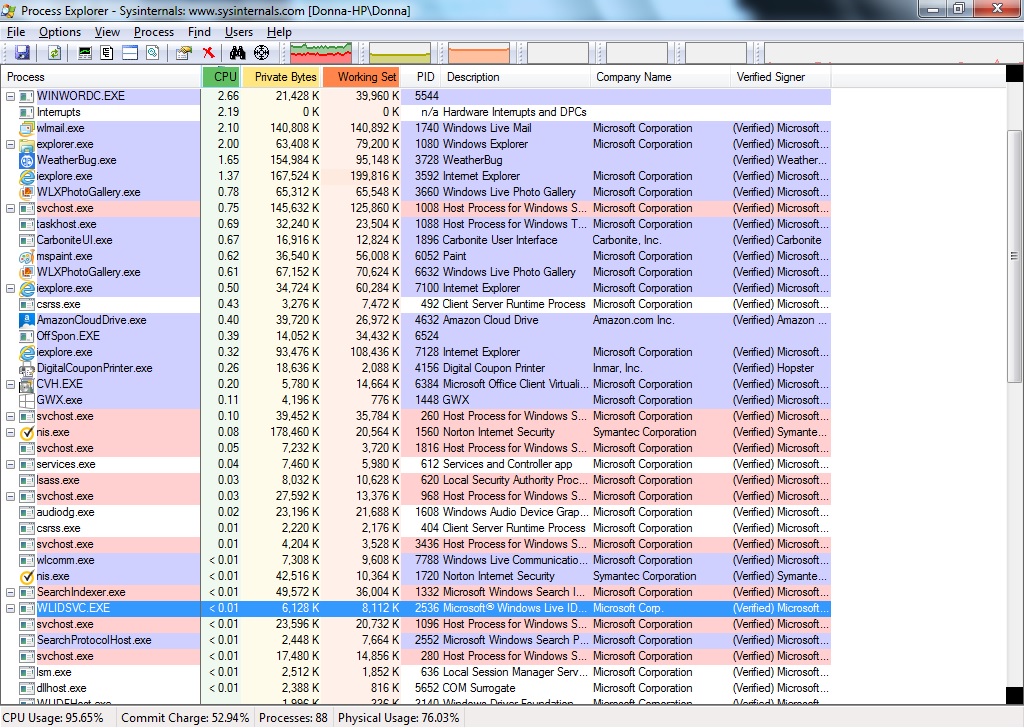The image size is (1024, 728).
Task: Click the WLXPhotoGallery.exe icon for PID 3660
Action: 27,192
